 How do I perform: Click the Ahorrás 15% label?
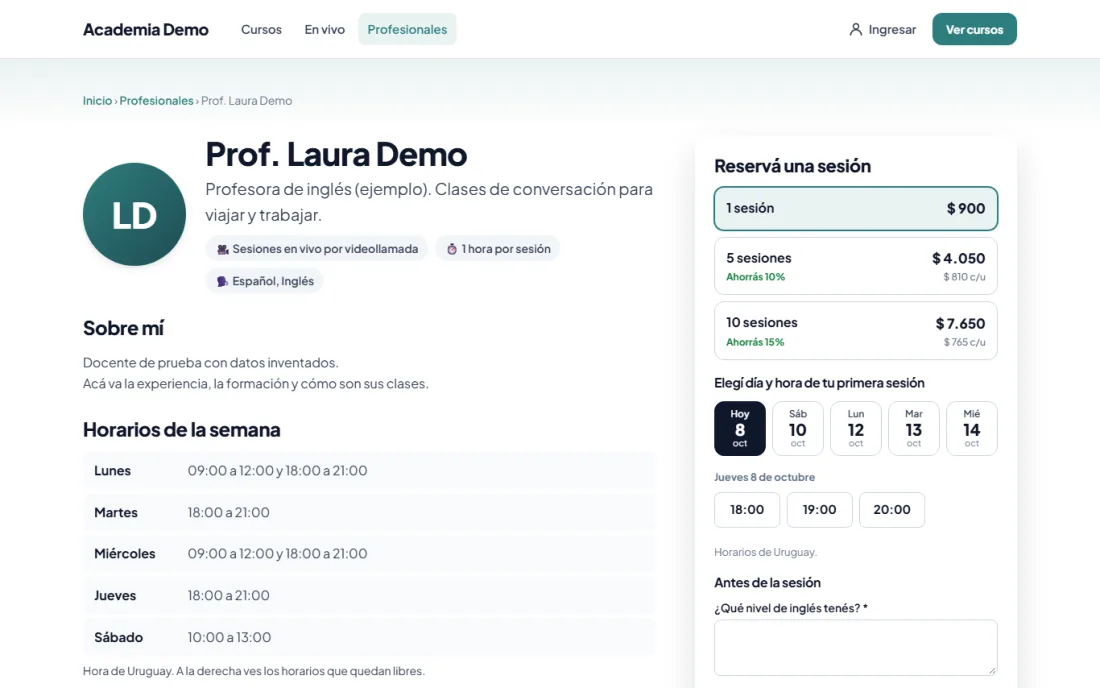[x=755, y=342]
